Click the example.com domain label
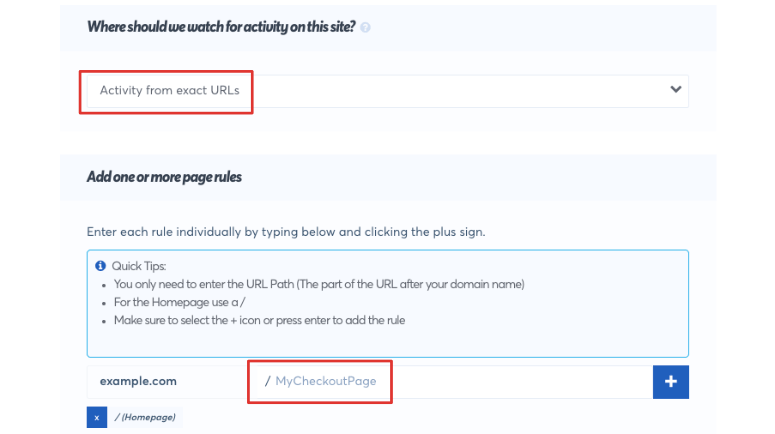The width and height of the screenshot is (775, 434). [x=138, y=381]
